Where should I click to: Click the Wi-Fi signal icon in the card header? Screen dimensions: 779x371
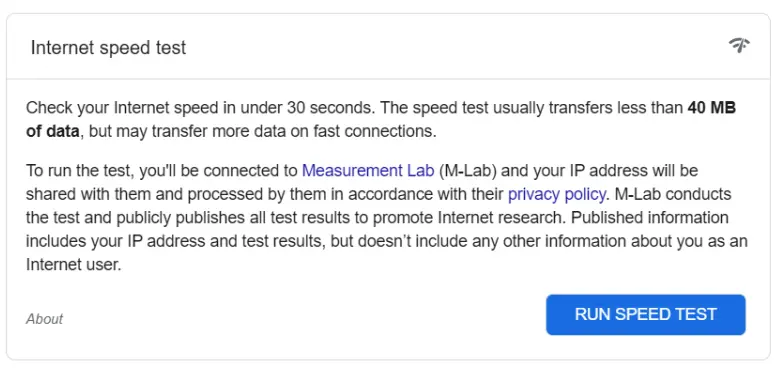point(739,46)
